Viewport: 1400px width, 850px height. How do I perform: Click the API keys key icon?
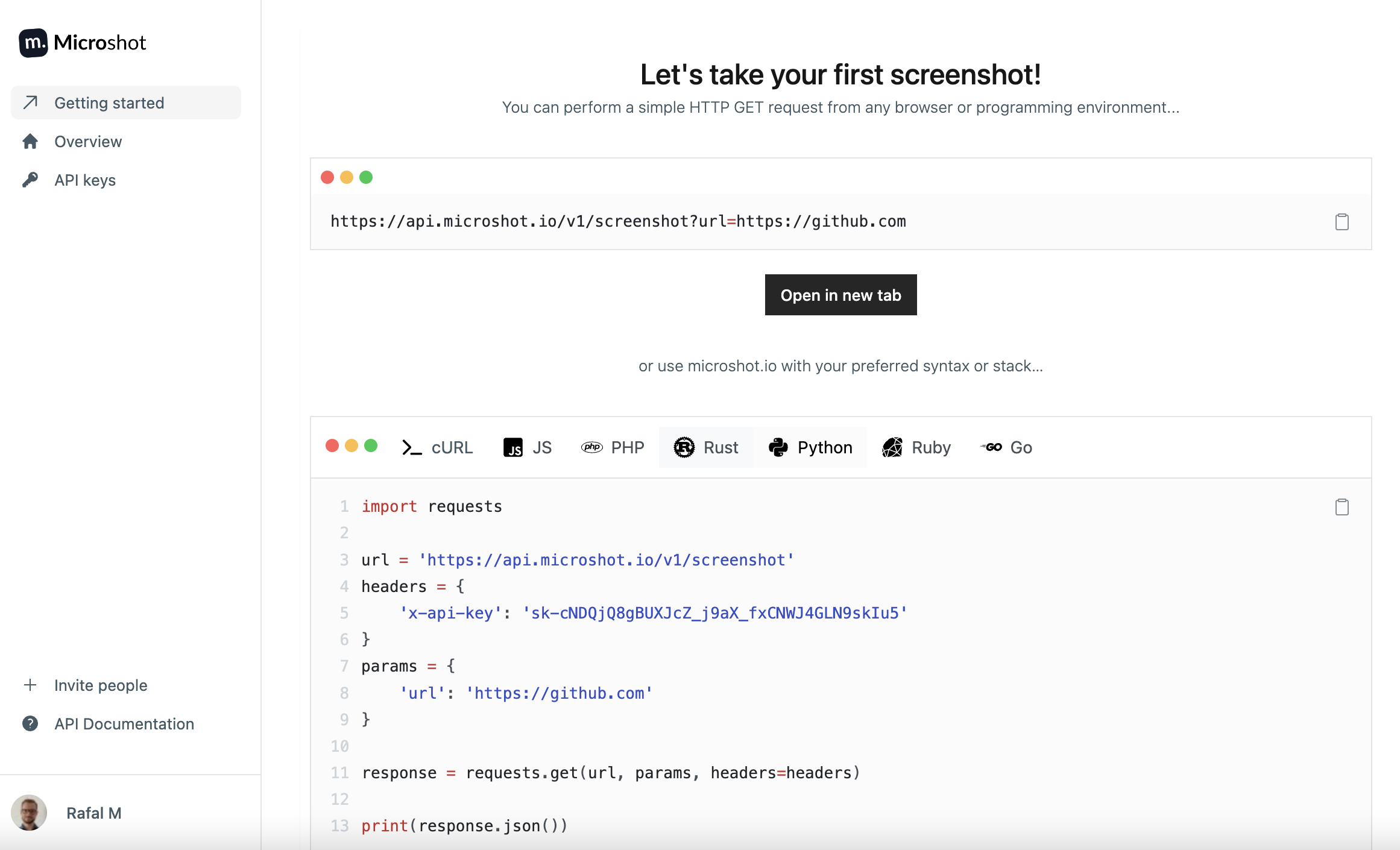[30, 180]
